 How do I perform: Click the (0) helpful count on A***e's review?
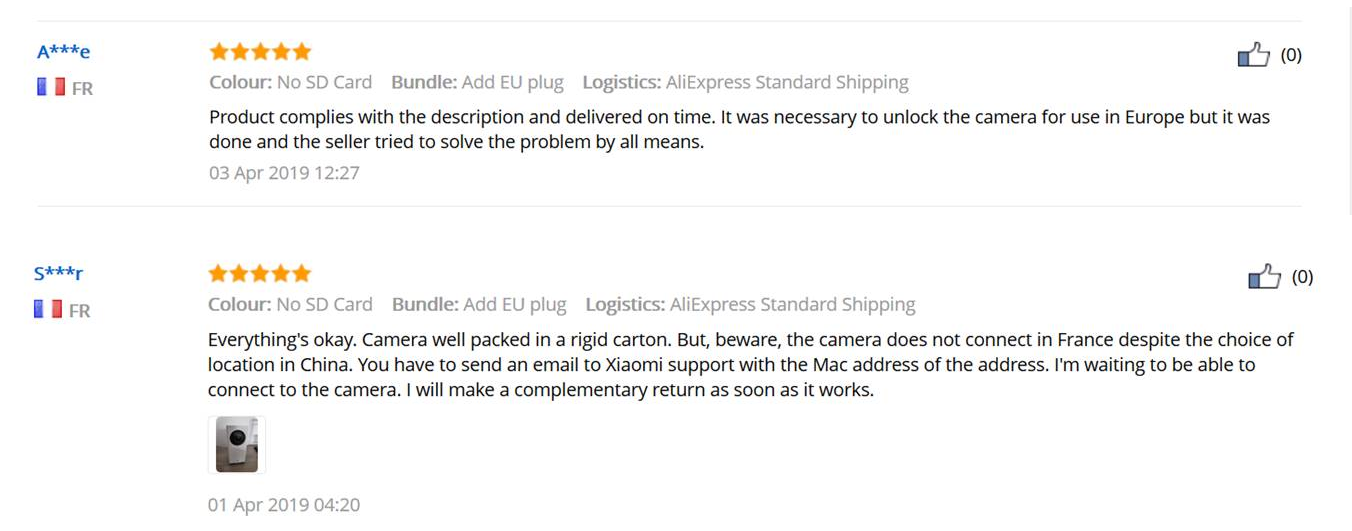click(1291, 55)
